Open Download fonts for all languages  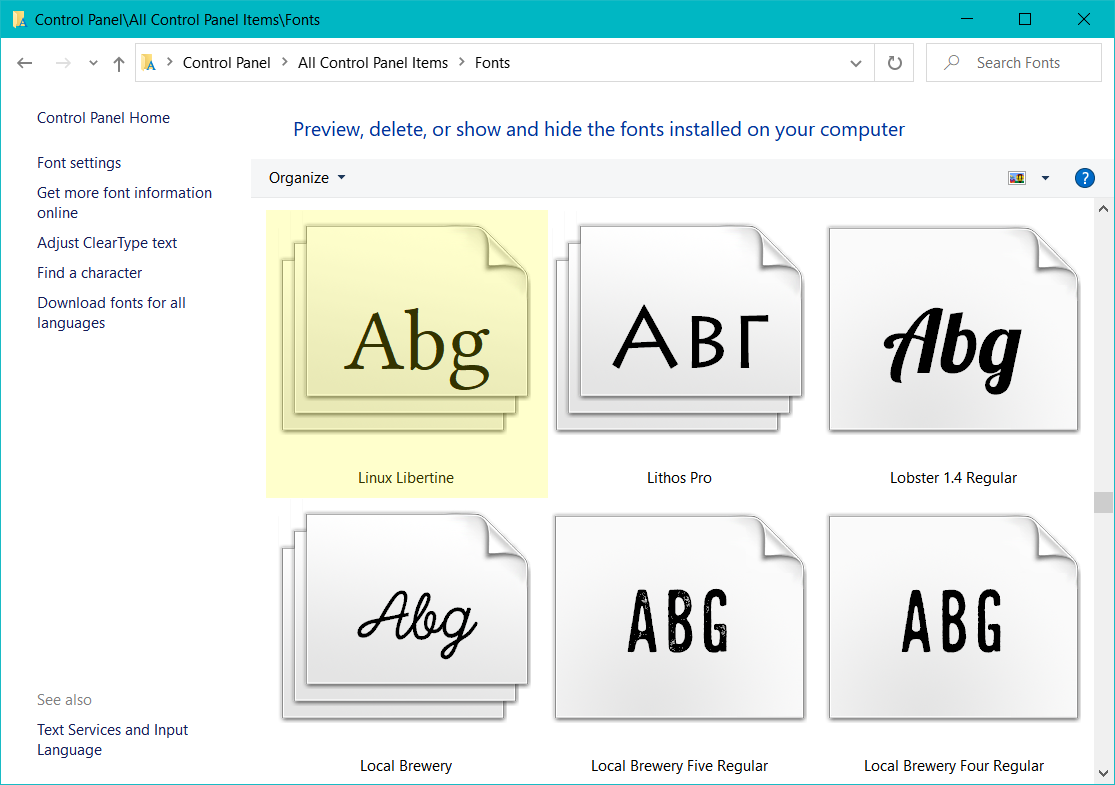[111, 313]
